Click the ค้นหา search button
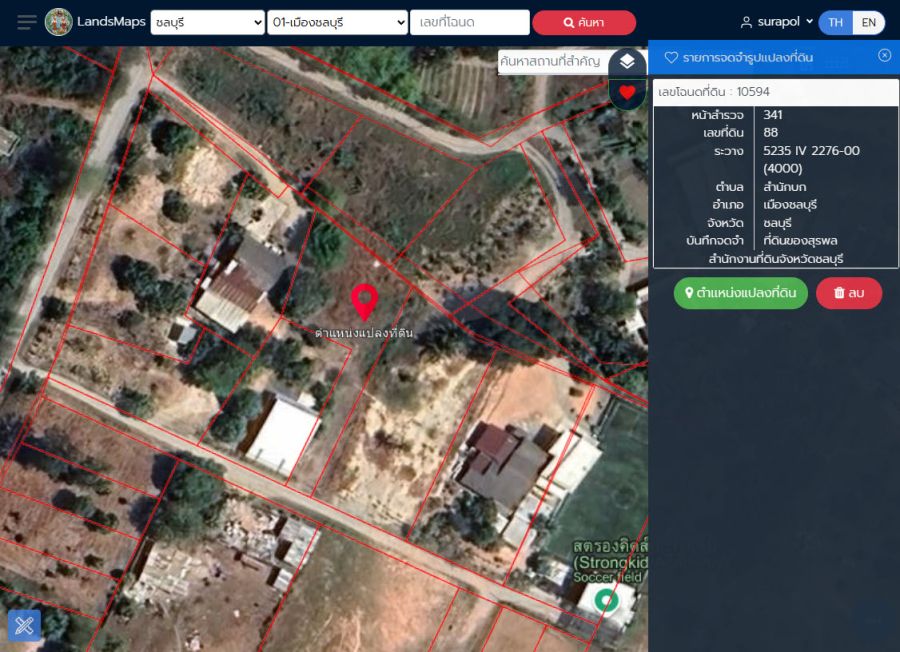The height and width of the screenshot is (652, 900). 584,22
